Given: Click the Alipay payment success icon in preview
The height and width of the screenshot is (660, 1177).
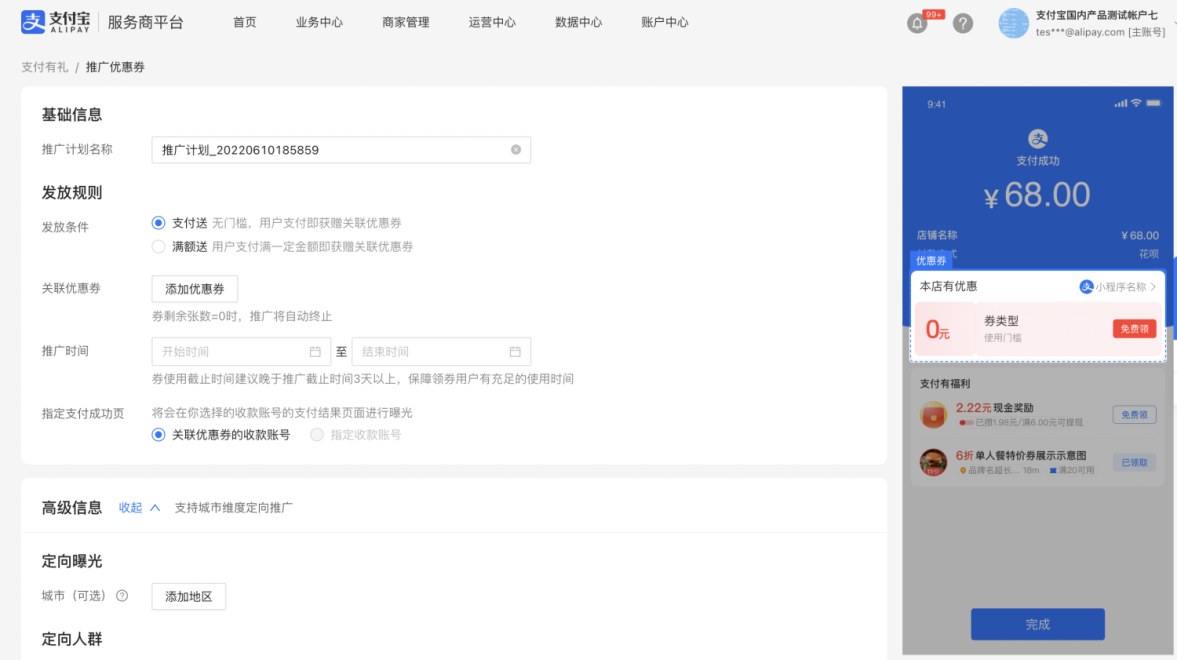Looking at the screenshot, I should click(x=1037, y=139).
